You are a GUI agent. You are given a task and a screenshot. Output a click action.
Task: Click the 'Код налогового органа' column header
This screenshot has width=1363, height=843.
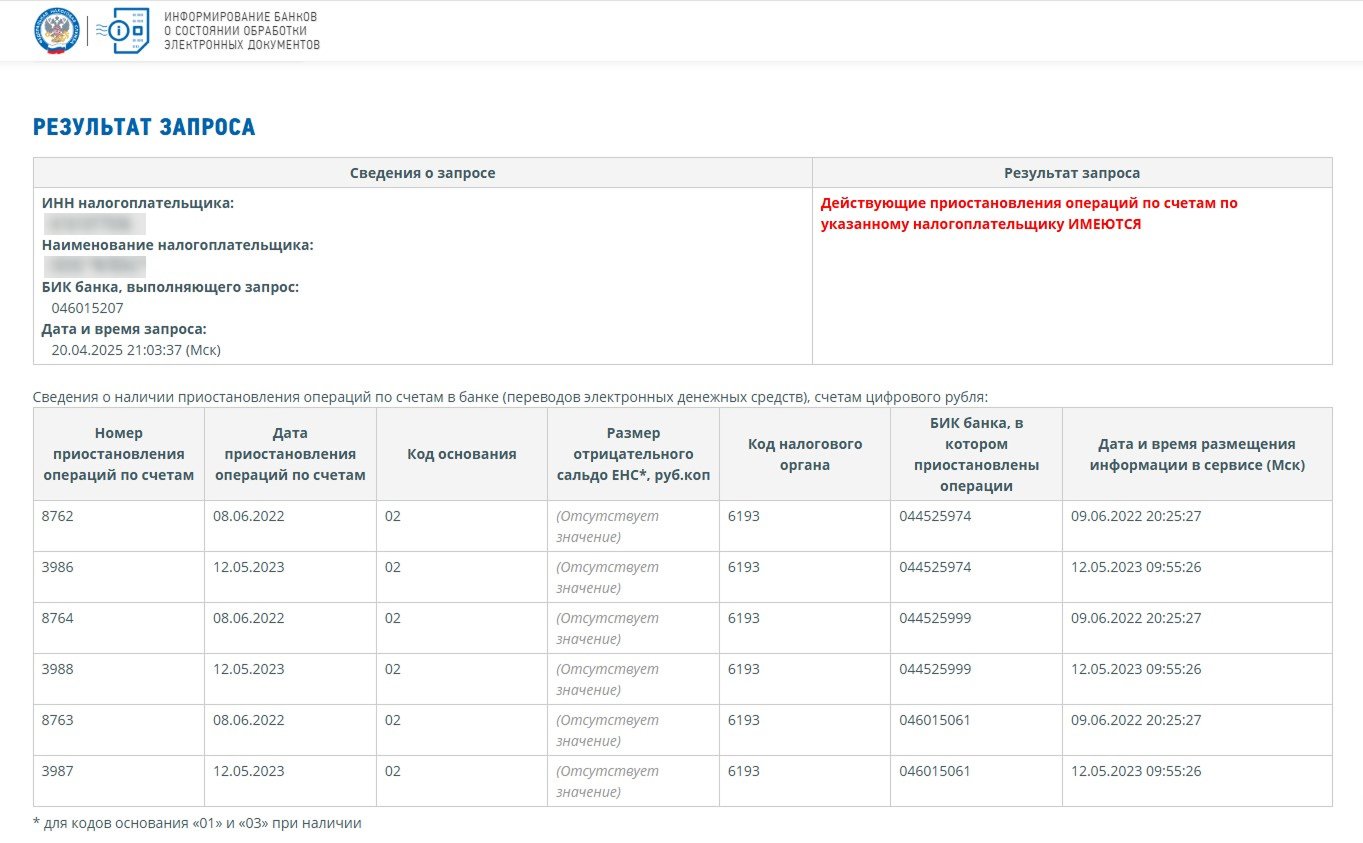(x=804, y=454)
